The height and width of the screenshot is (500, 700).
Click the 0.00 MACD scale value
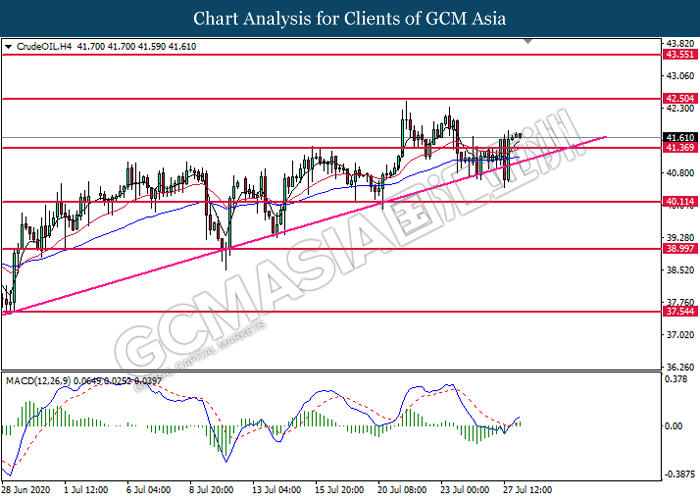pyautogui.click(x=674, y=426)
